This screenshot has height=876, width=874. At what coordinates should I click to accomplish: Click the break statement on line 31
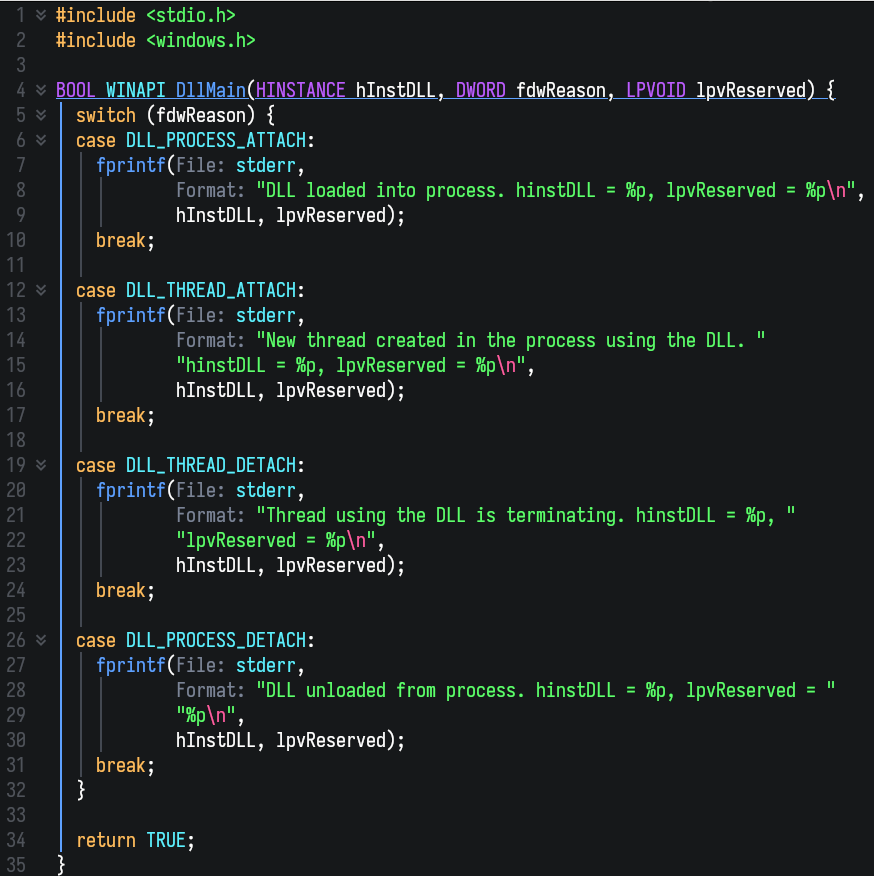pyautogui.click(x=121, y=765)
